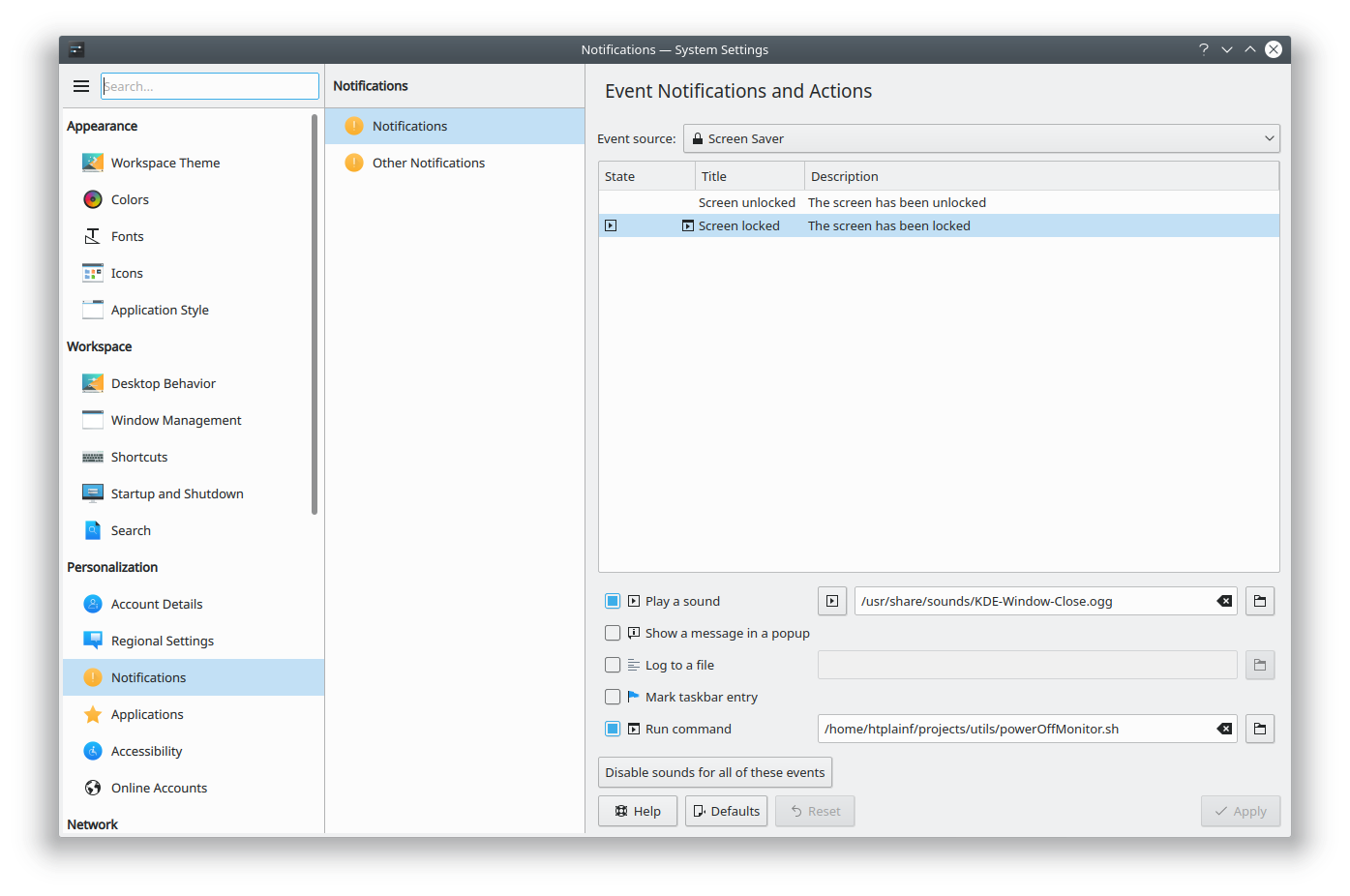
Task: Click the Apply button
Action: click(1241, 811)
